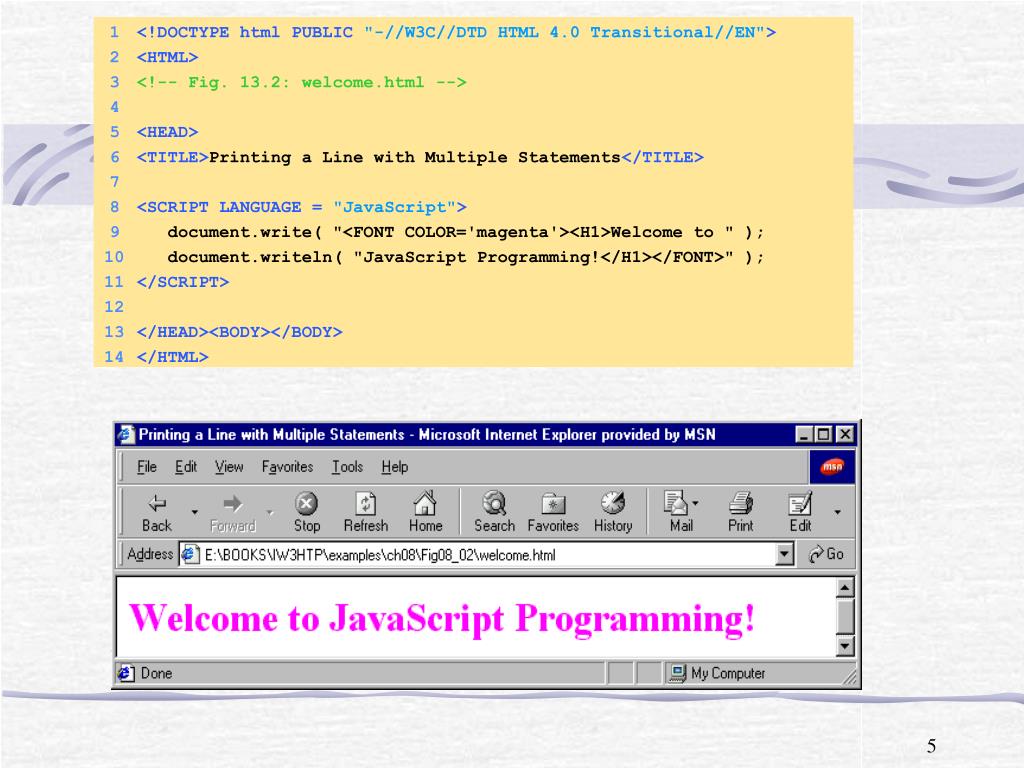
Task: Open the Mail button dropdown arrow
Action: 695,503
